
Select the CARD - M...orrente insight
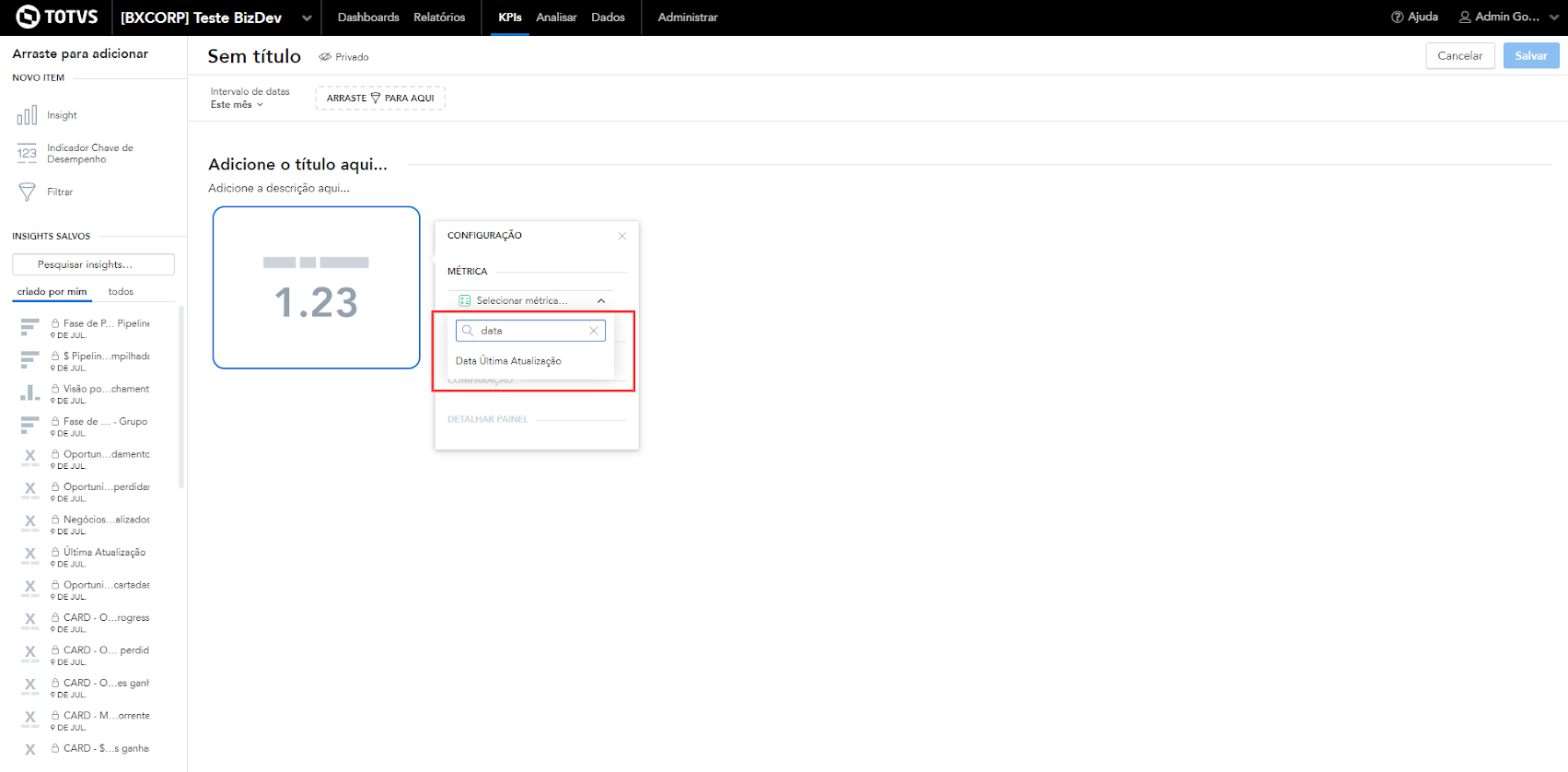[x=85, y=720]
